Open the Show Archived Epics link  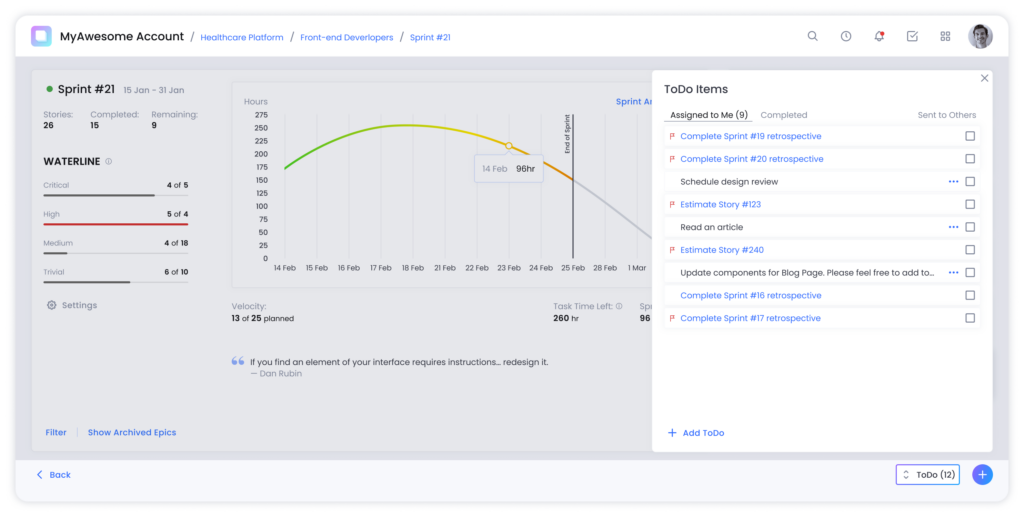click(132, 433)
